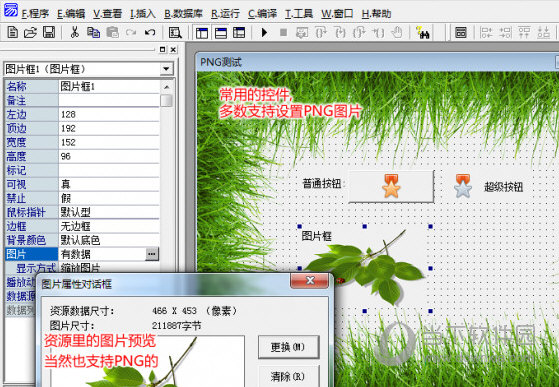Open the Find magnifier toolbar icon

point(175,33)
